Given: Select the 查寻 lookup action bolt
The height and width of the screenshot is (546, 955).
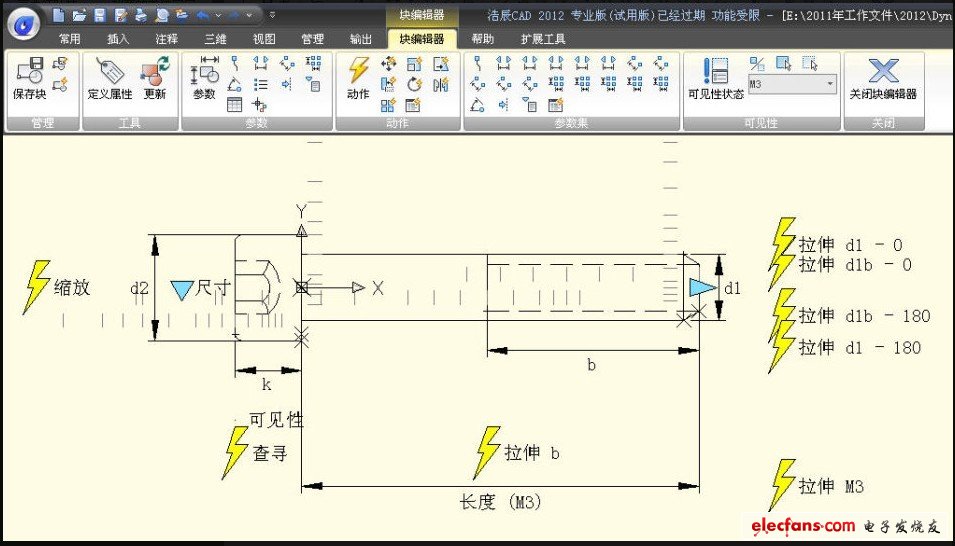Looking at the screenshot, I should click(x=235, y=452).
